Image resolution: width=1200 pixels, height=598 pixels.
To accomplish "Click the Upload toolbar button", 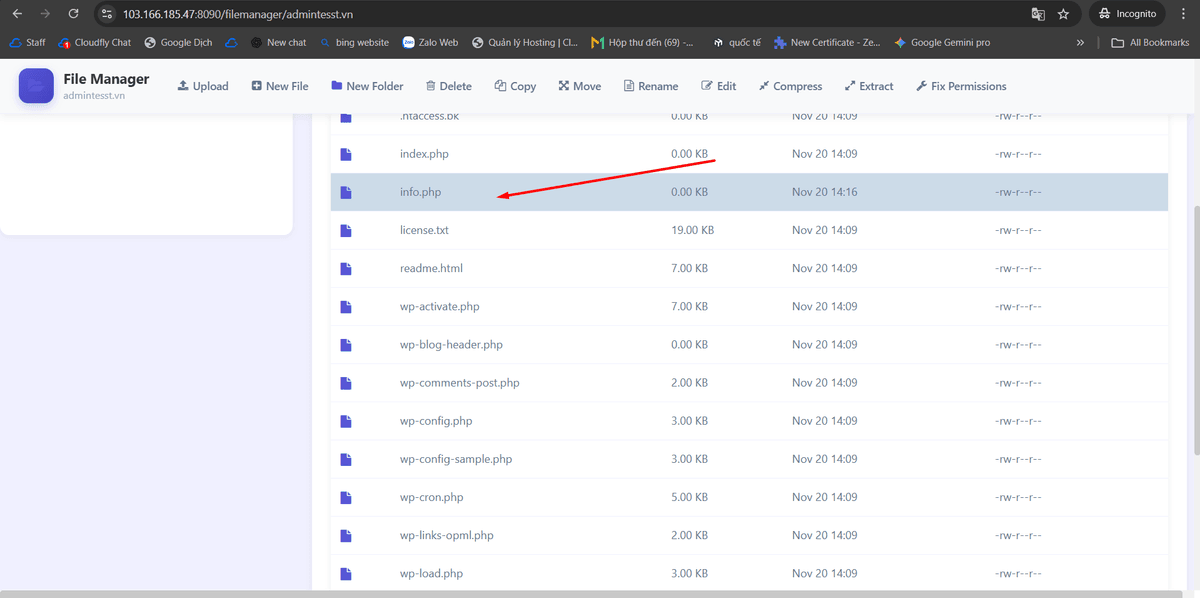I will tap(203, 86).
